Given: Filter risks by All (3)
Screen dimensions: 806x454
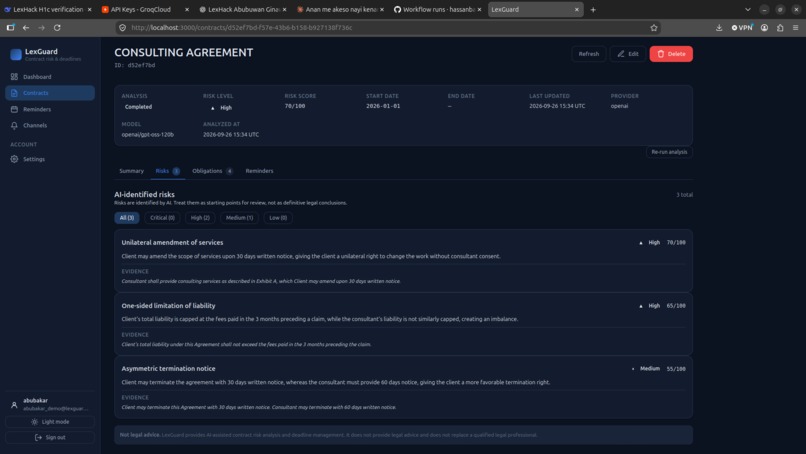Looking at the screenshot, I should click(126, 218).
